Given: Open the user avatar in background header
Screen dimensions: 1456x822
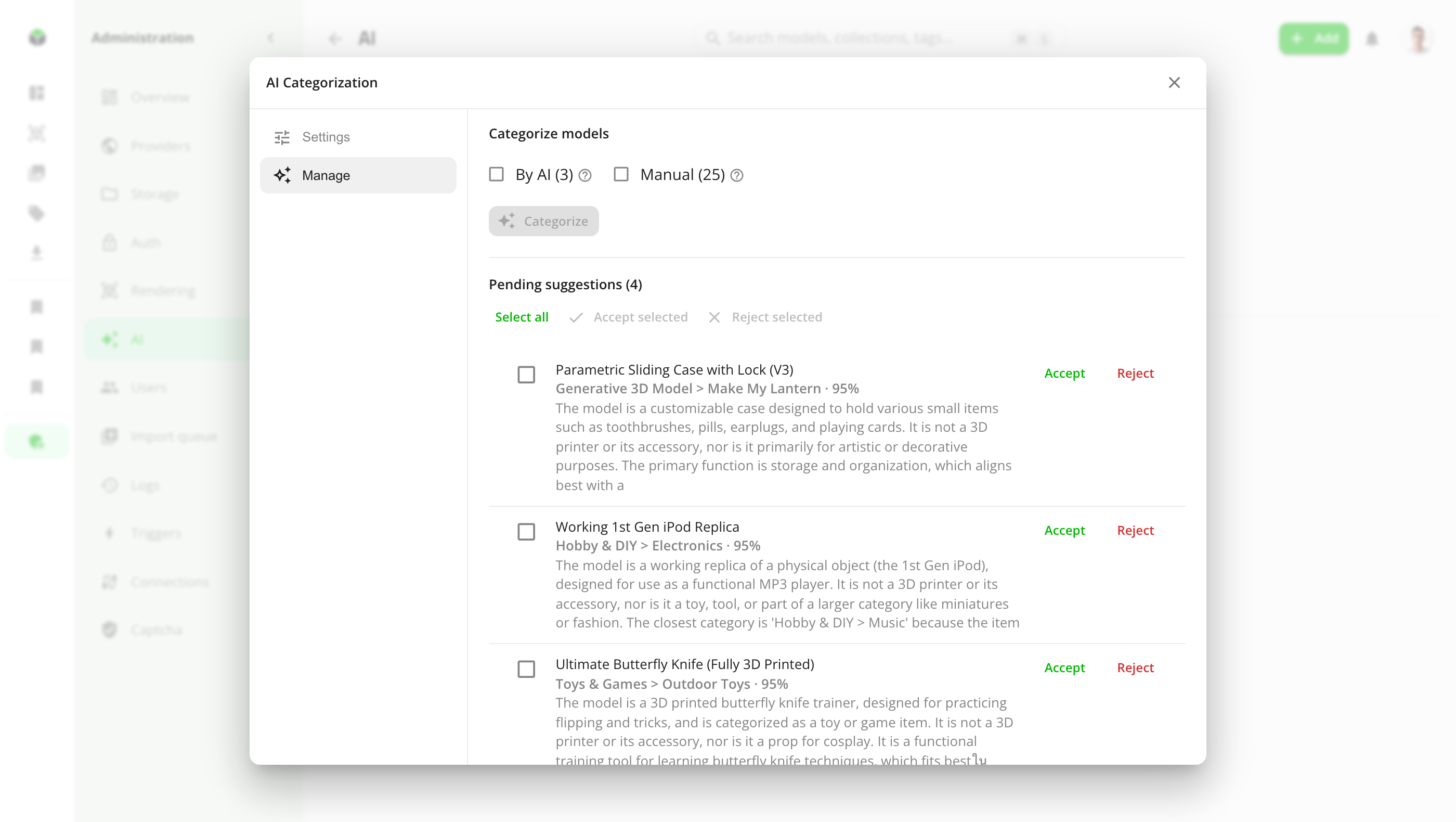Looking at the screenshot, I should [x=1418, y=39].
